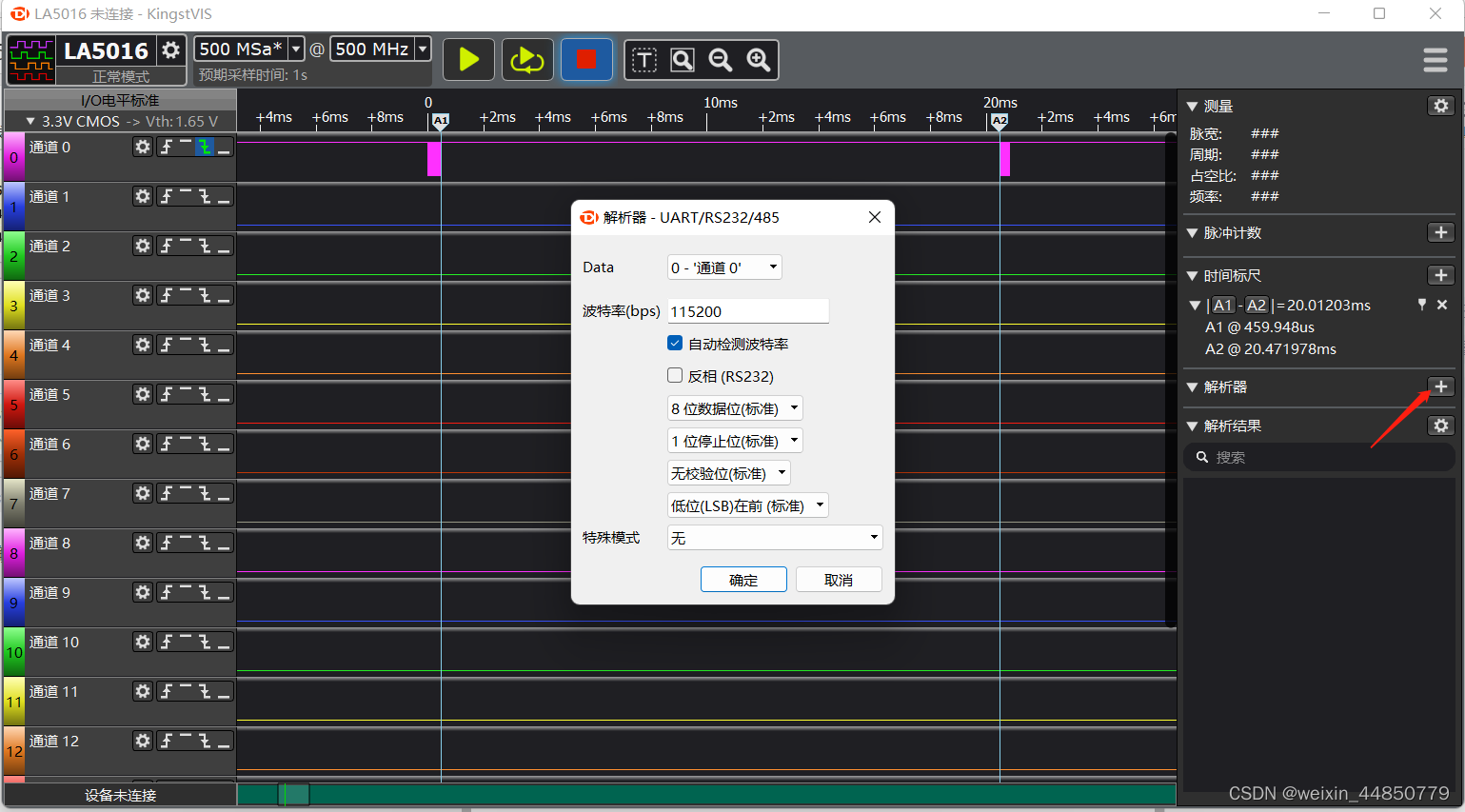The width and height of the screenshot is (1465, 812).
Task: Enable the 反相 (RS232) checkbox
Action: pyautogui.click(x=675, y=375)
